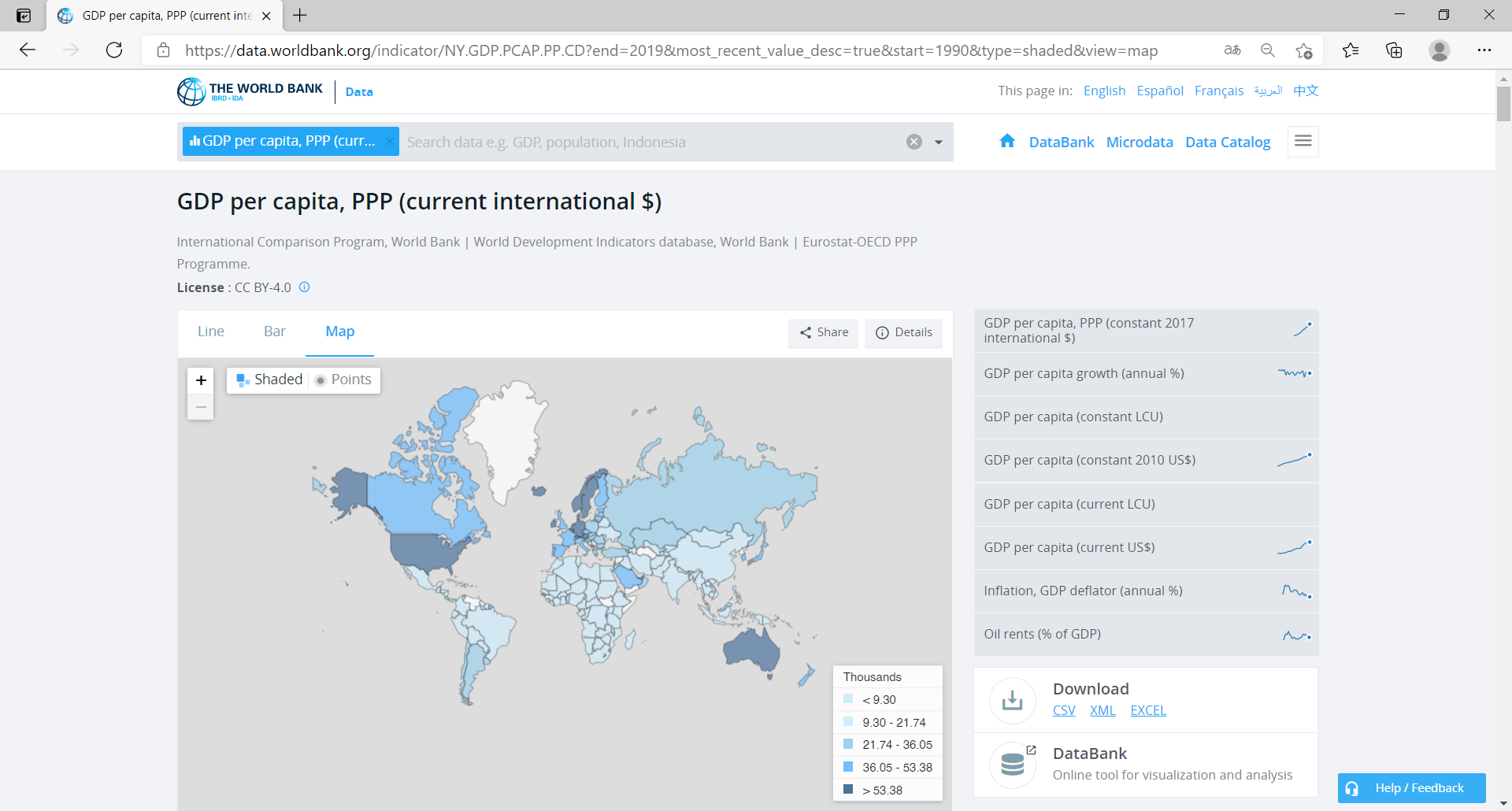Download data as CSV
The image size is (1512, 811).
[x=1063, y=710]
